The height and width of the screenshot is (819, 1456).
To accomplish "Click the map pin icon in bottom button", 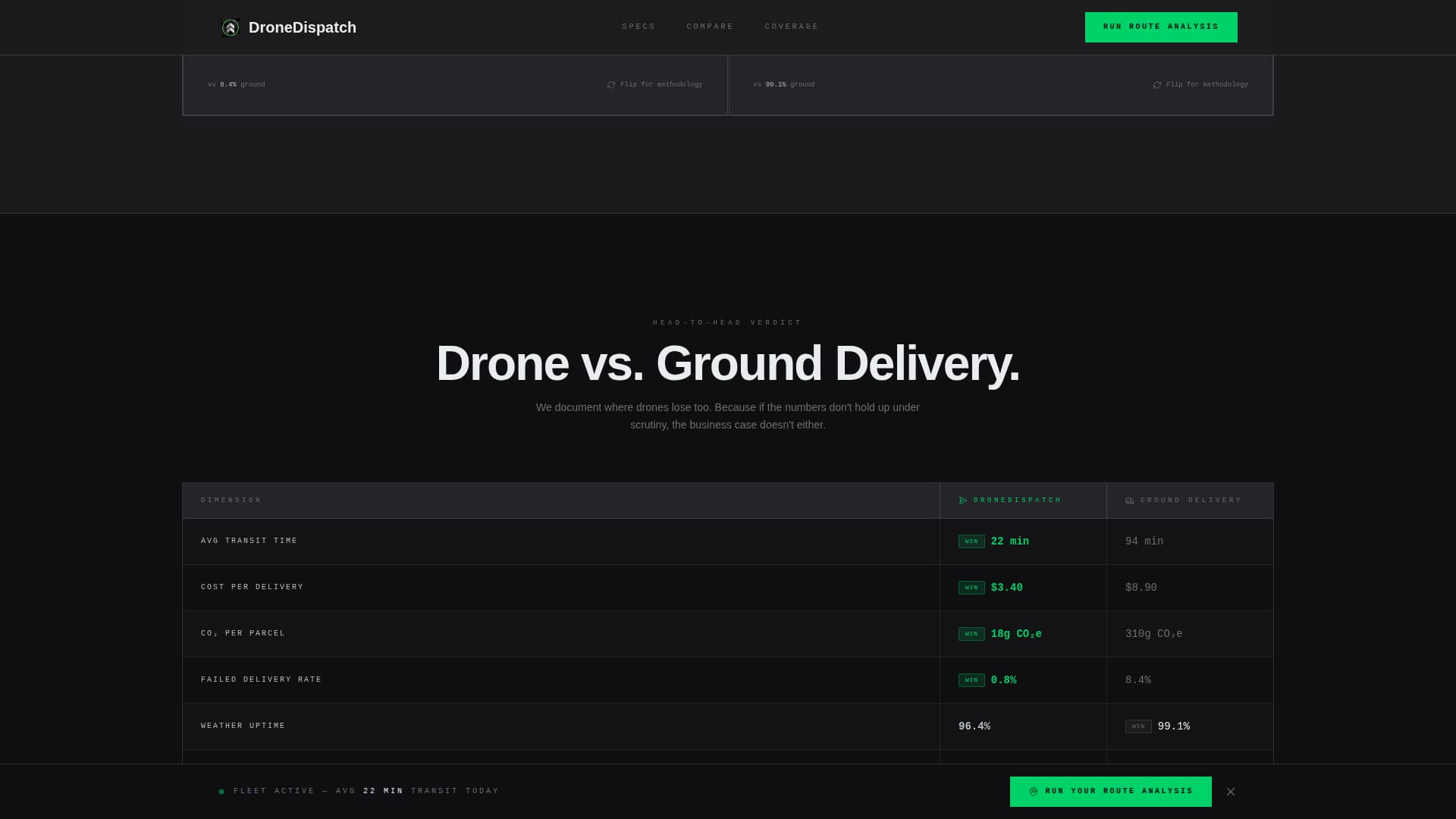I will pos(1034,792).
